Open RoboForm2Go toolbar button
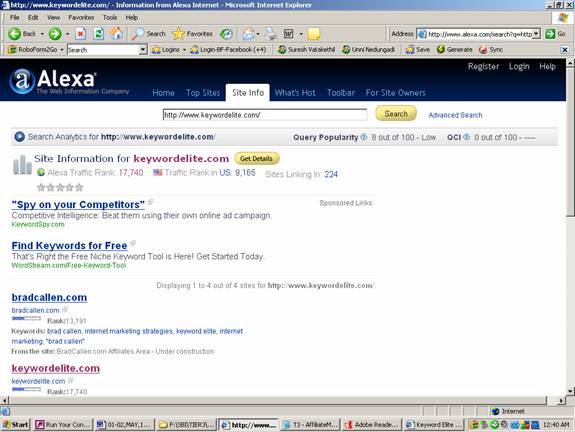Image resolution: width=575 pixels, height=432 pixels. point(33,50)
